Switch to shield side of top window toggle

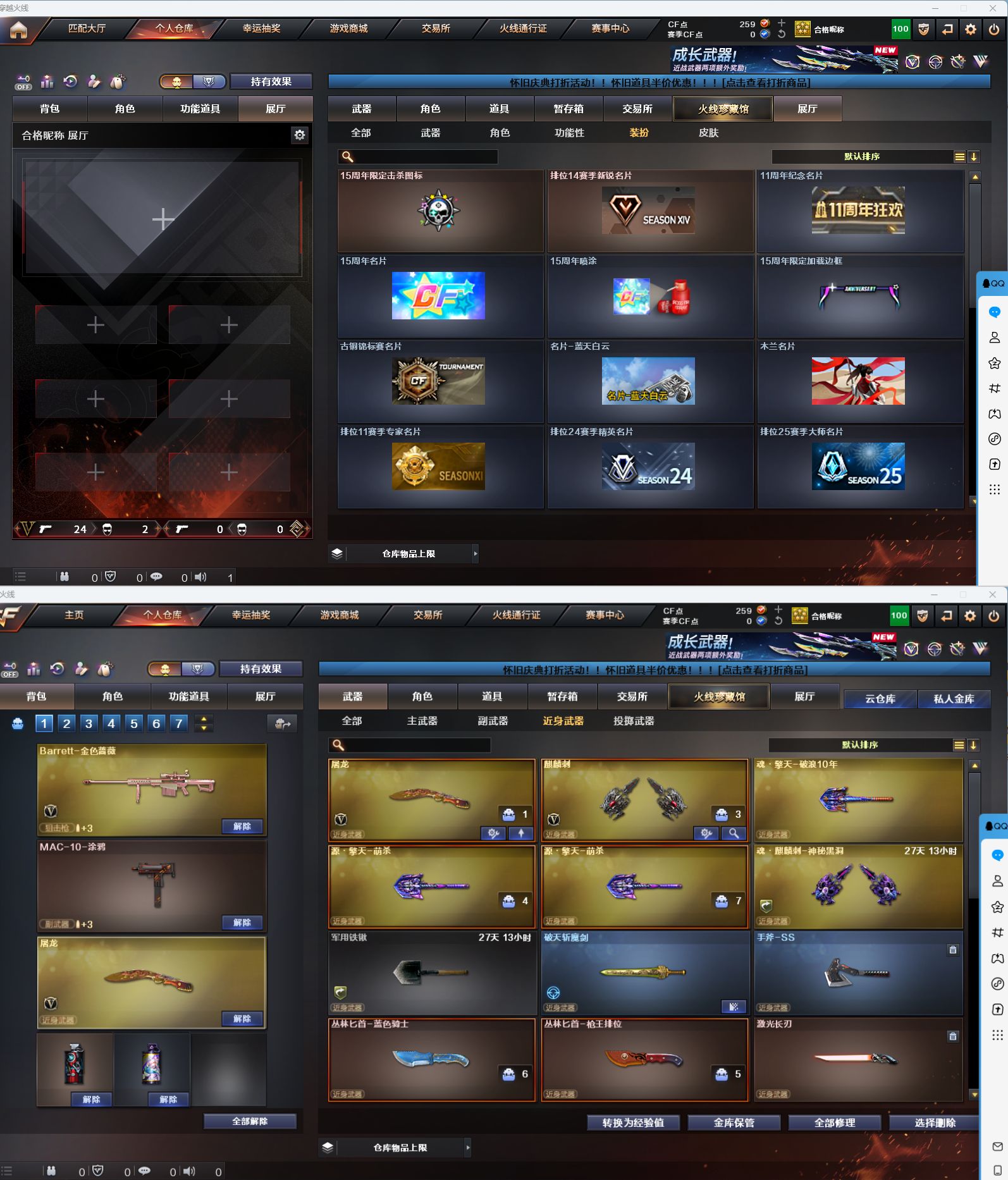point(209,82)
